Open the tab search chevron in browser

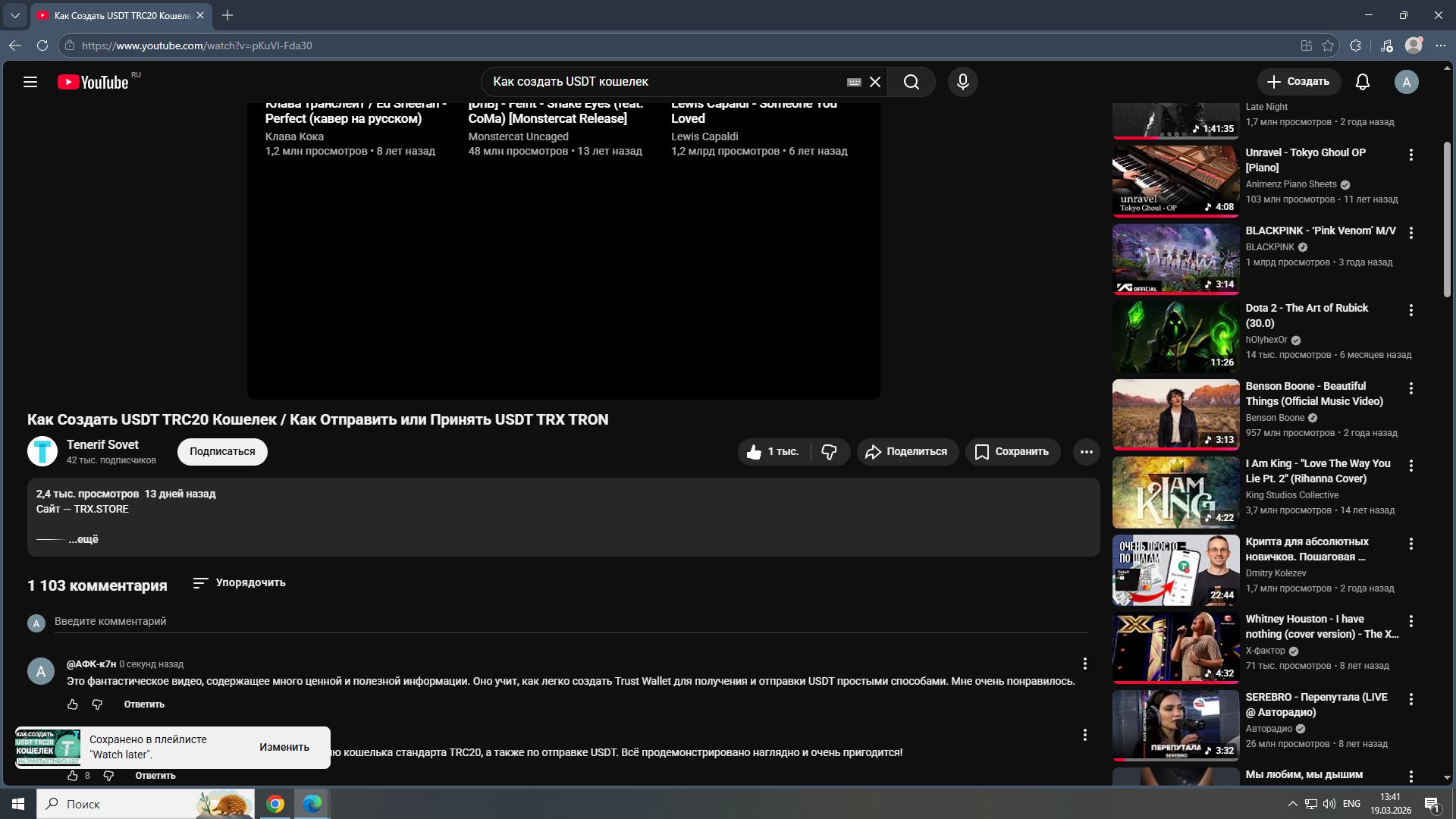(x=14, y=15)
